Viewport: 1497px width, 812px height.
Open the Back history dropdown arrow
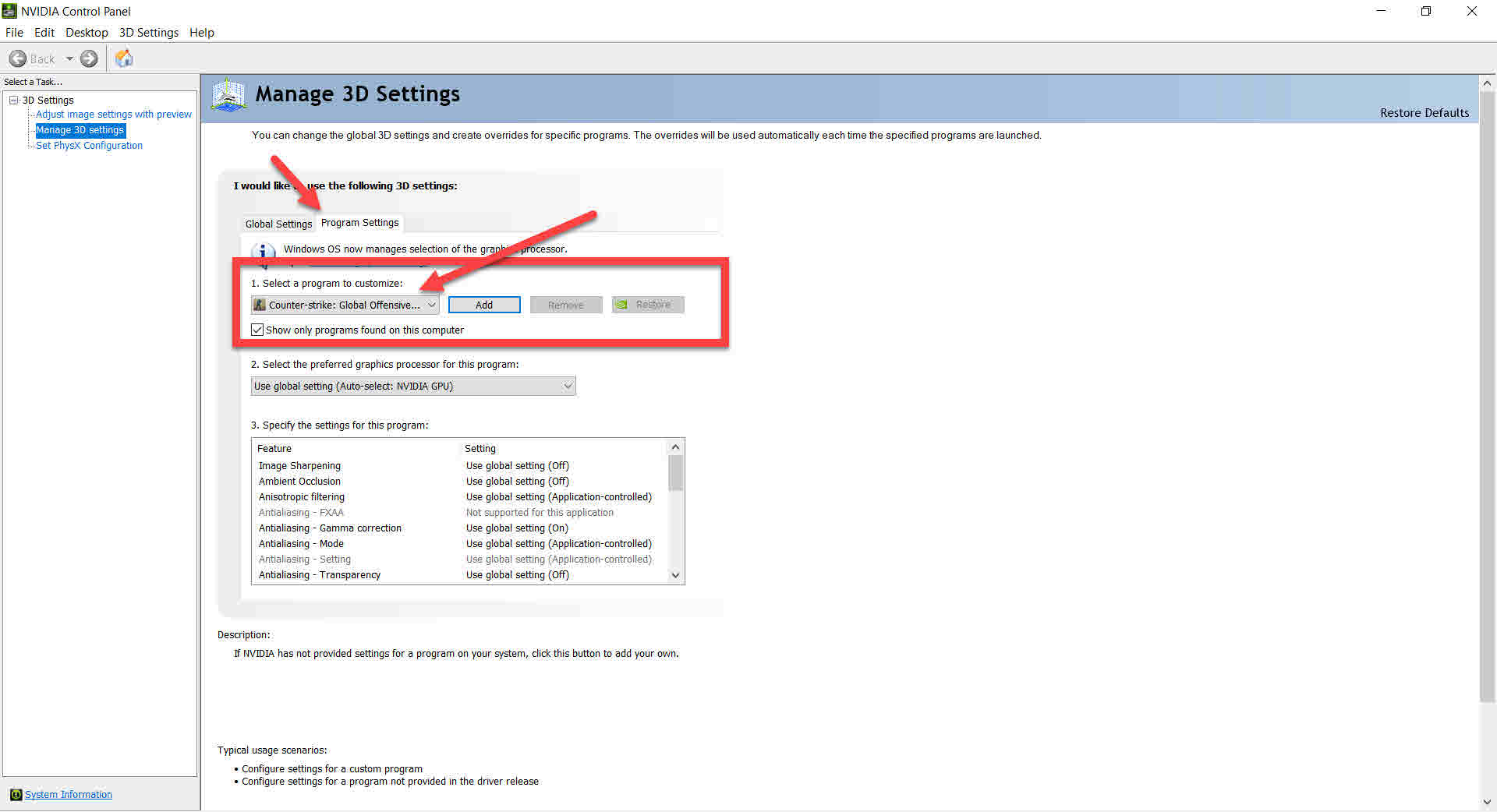tap(69, 58)
